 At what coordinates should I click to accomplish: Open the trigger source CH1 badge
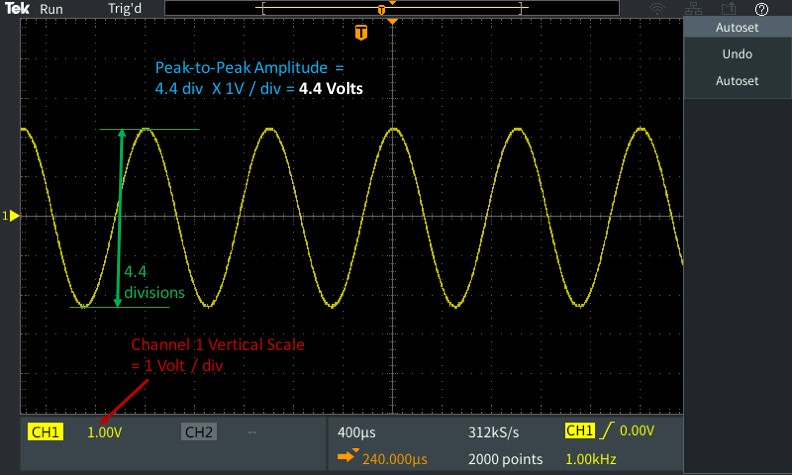click(579, 431)
